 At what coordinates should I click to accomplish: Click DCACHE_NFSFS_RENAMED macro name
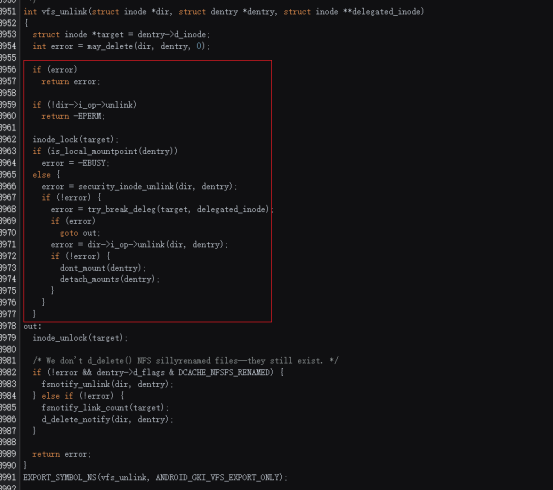(x=224, y=372)
